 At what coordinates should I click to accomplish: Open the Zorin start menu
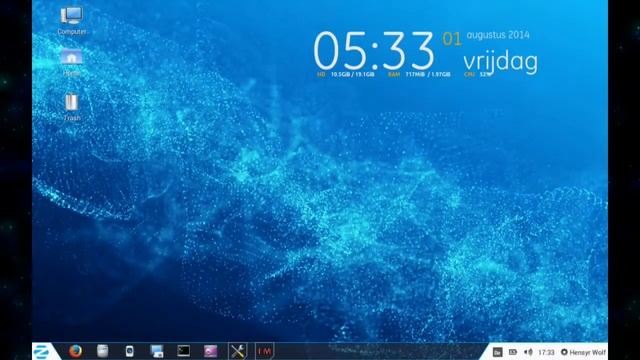pos(43,351)
